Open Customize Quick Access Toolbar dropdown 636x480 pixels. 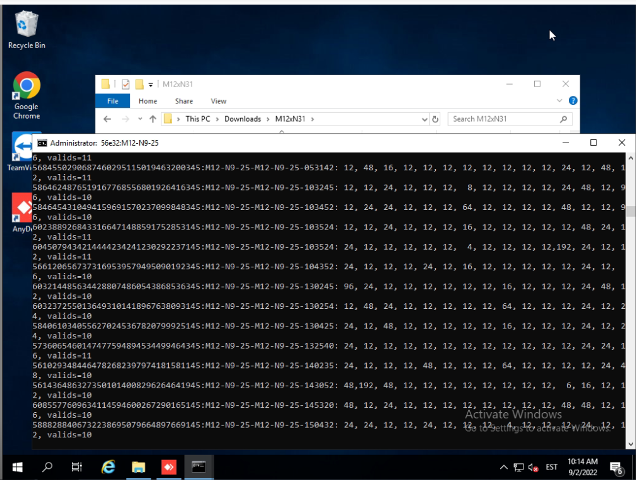(150, 84)
